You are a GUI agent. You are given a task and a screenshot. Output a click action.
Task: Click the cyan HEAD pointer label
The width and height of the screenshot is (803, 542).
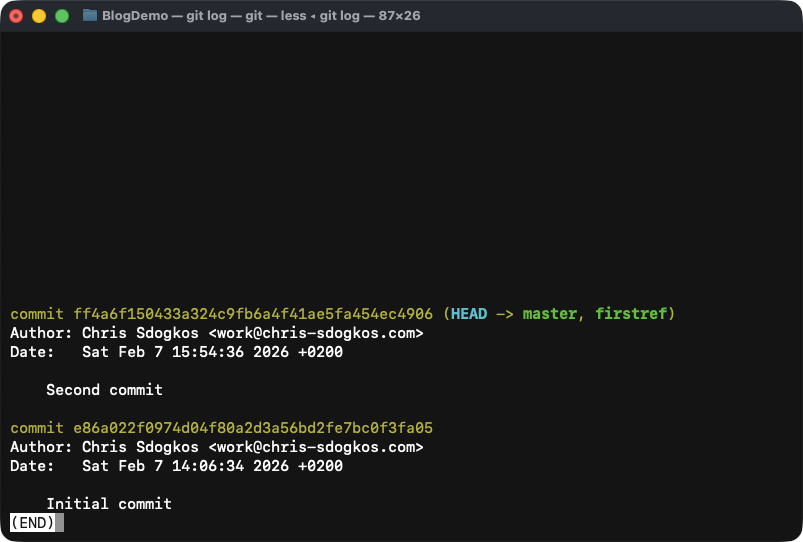469,314
